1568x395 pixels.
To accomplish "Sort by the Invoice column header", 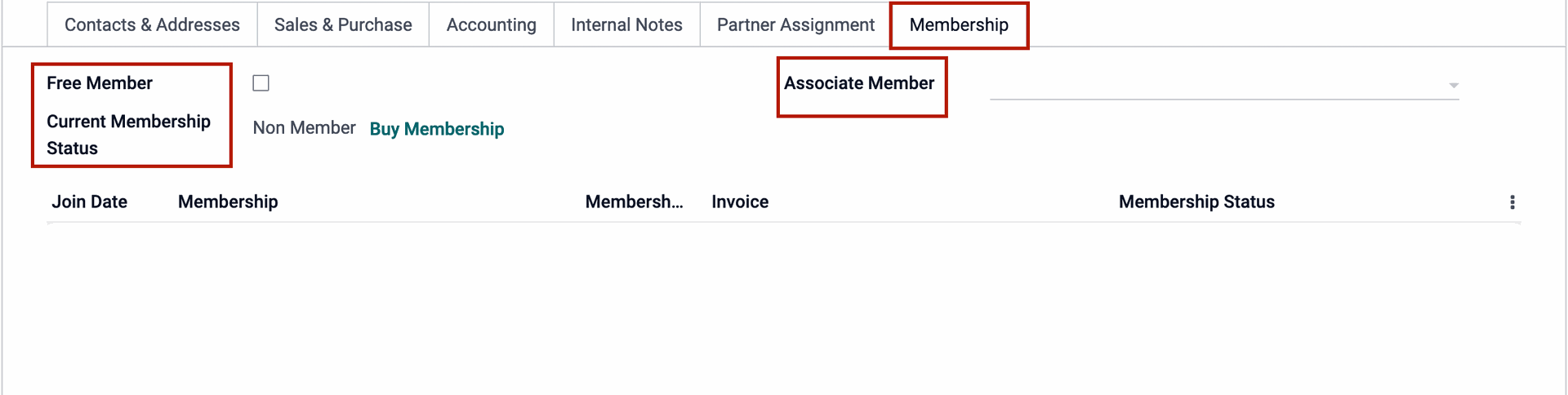I will (x=740, y=202).
